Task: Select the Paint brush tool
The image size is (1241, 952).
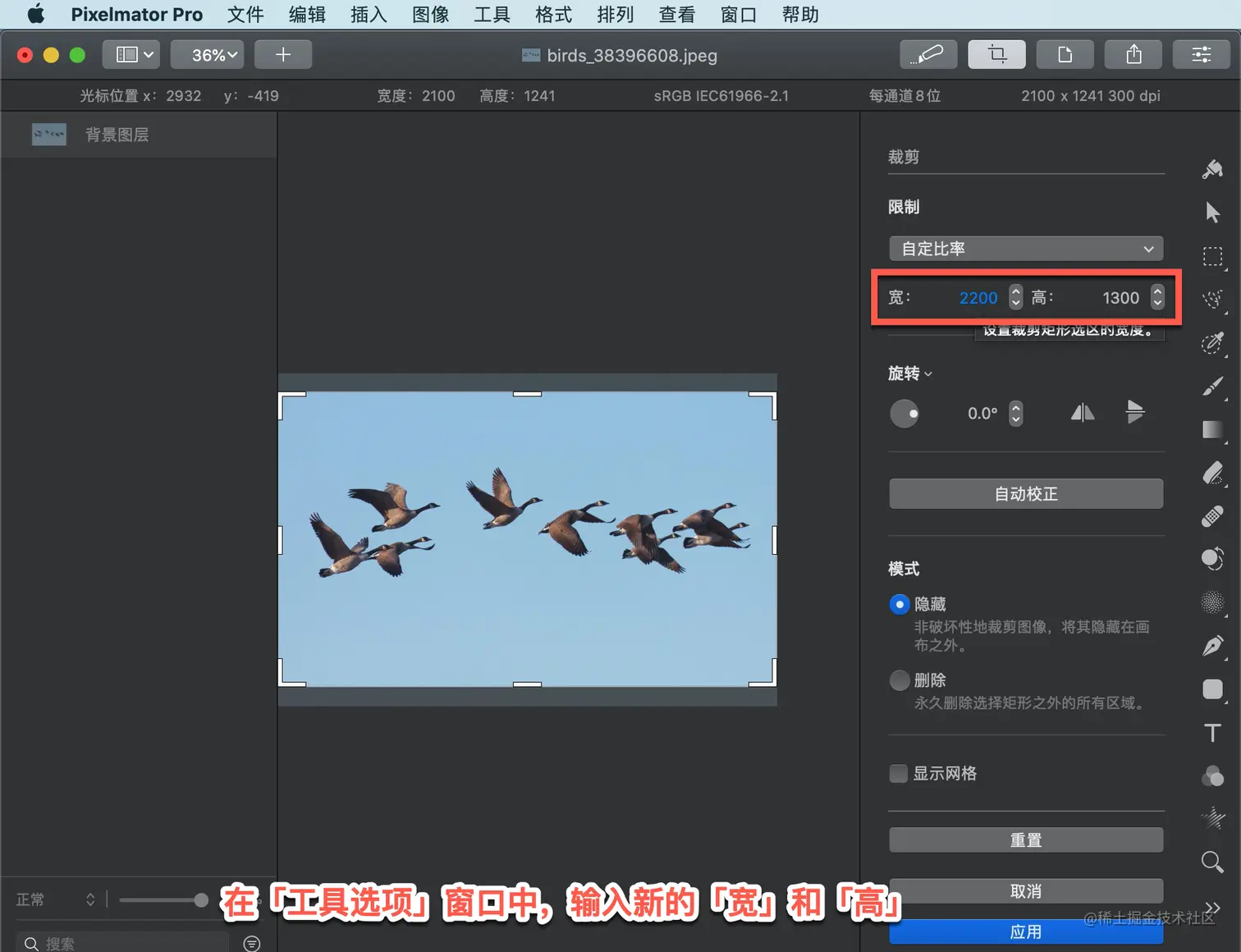Action: (x=1212, y=386)
